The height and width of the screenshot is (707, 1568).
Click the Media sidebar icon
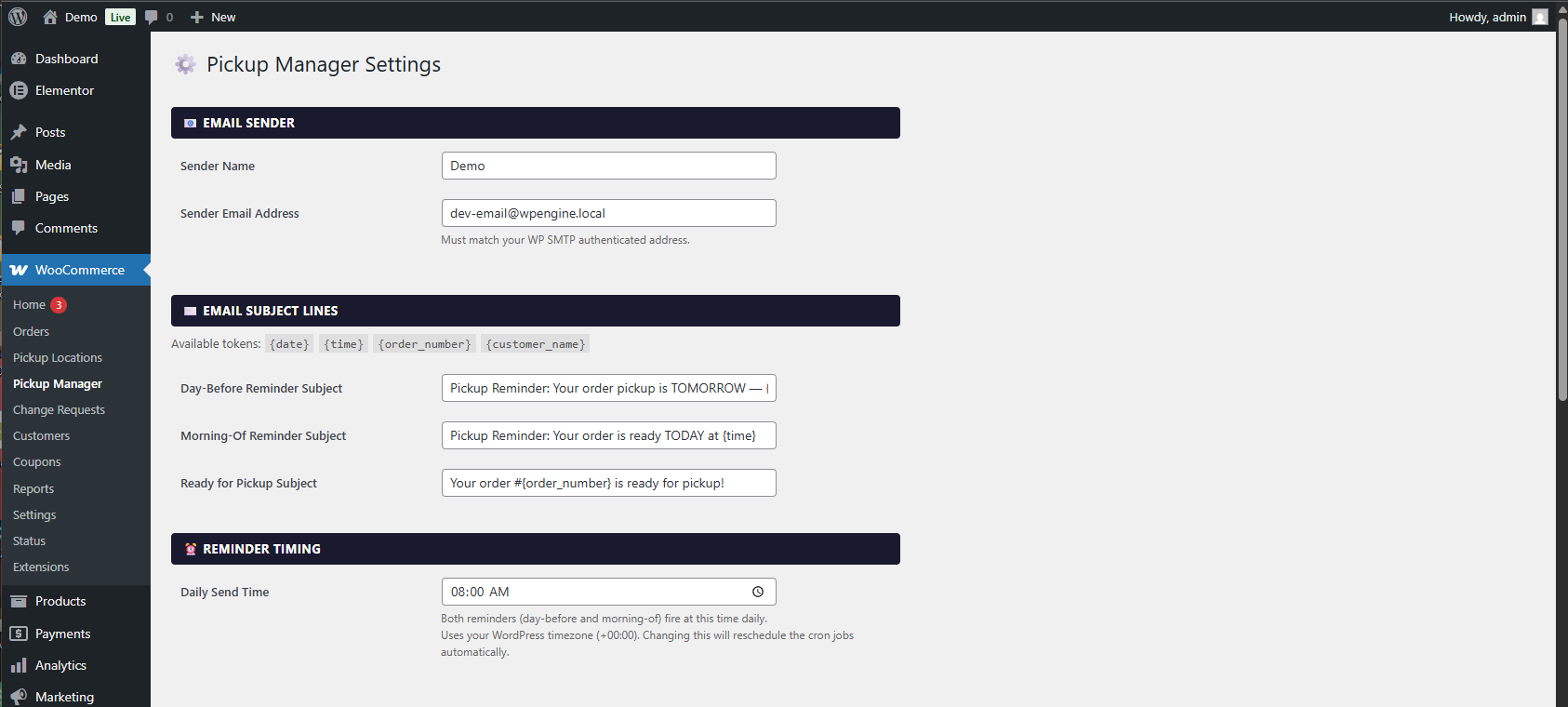19,165
